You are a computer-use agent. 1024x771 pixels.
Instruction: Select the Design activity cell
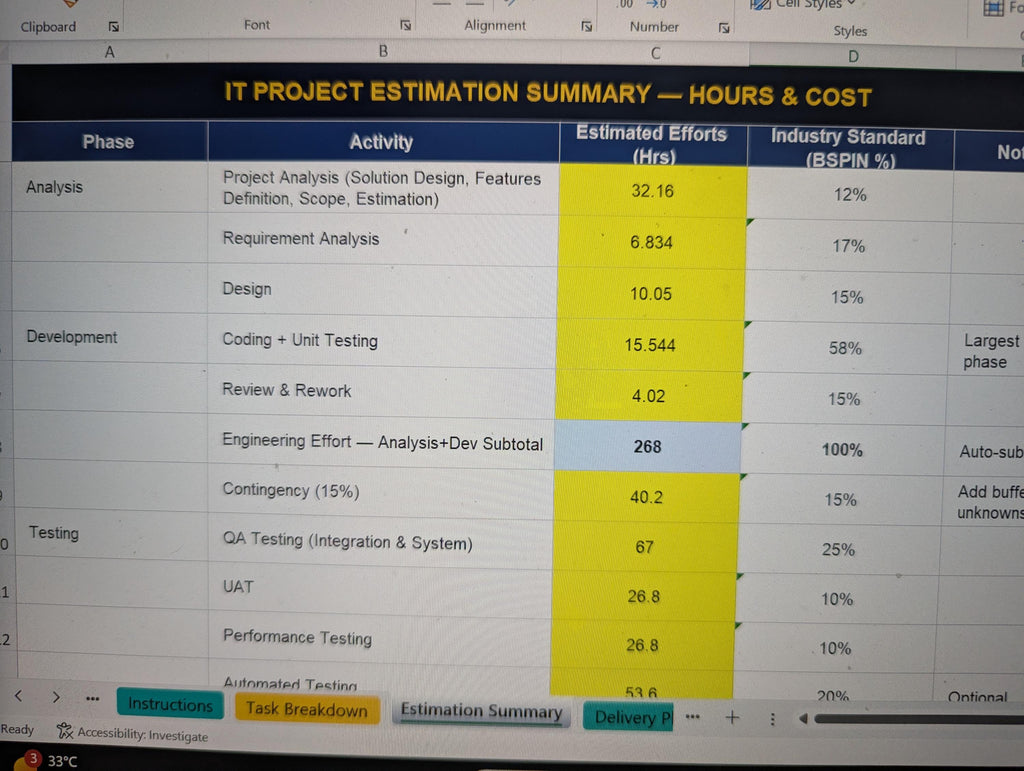point(382,289)
